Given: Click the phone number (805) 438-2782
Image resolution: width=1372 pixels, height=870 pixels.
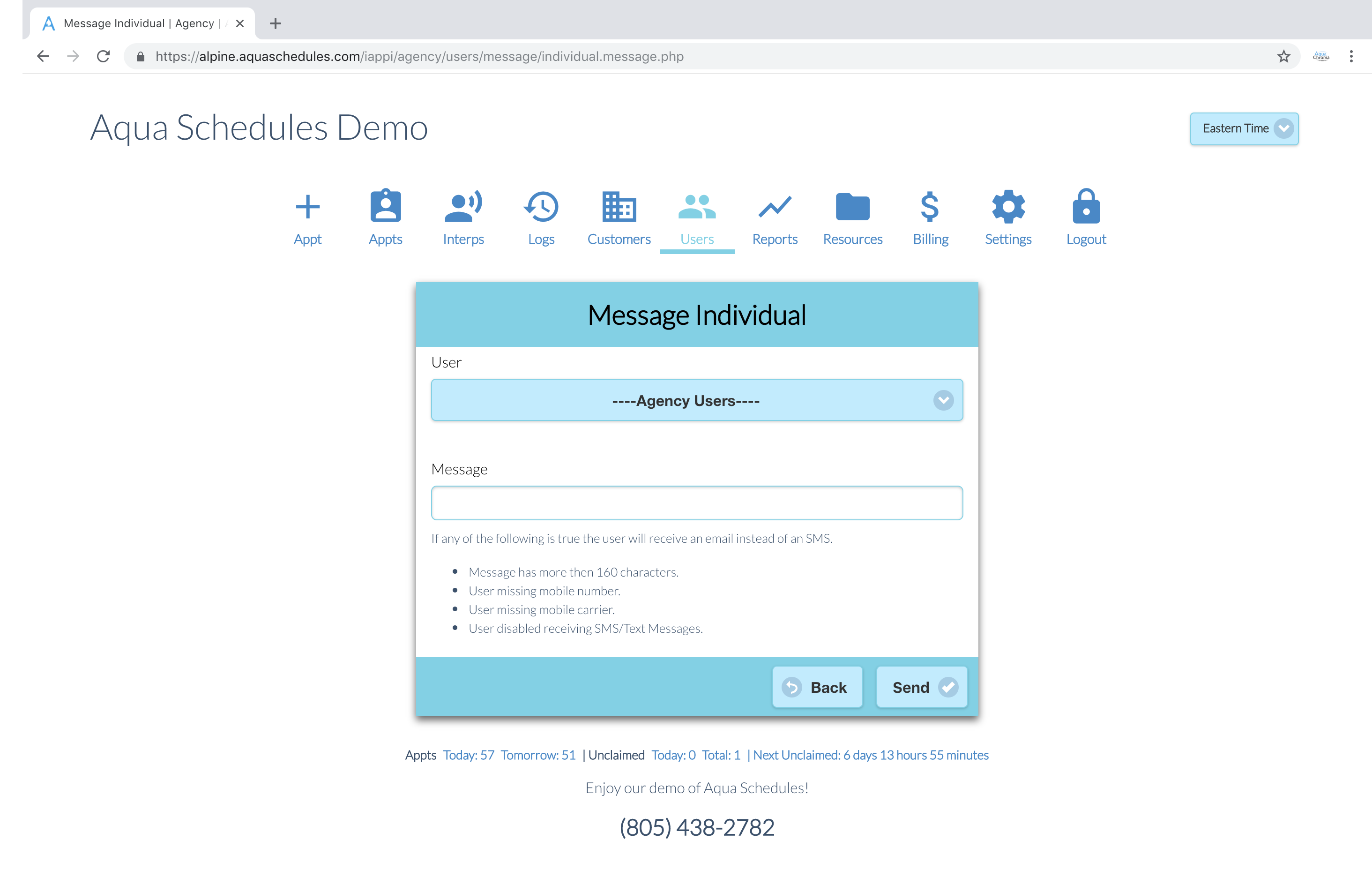Looking at the screenshot, I should click(x=697, y=827).
